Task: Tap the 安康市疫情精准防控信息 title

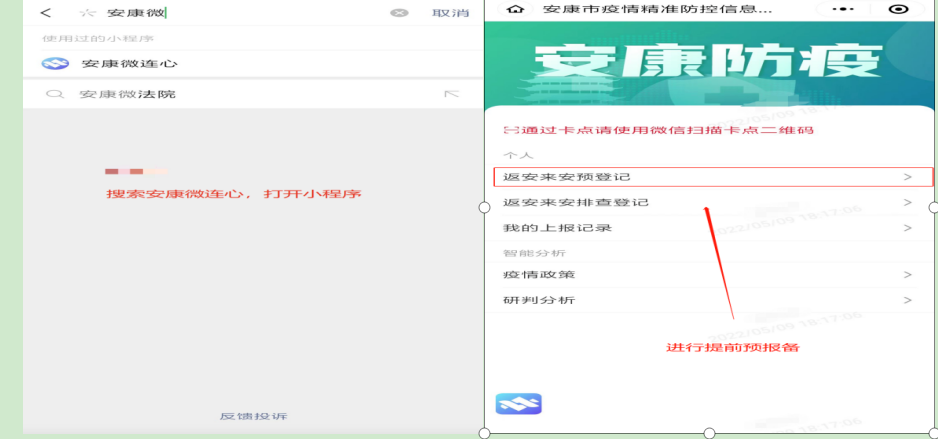Action: click(x=657, y=10)
